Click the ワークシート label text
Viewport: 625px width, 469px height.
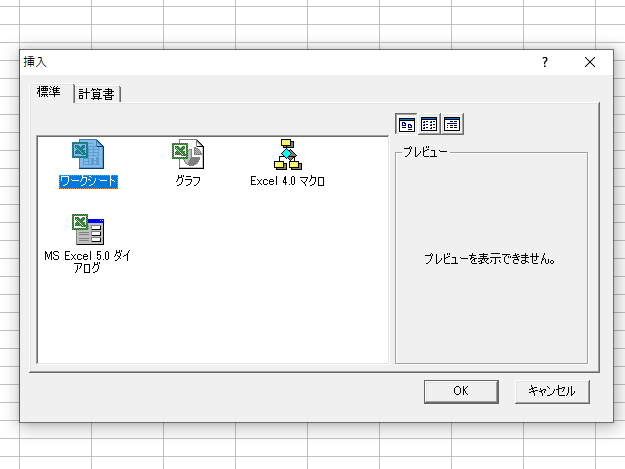(88, 181)
